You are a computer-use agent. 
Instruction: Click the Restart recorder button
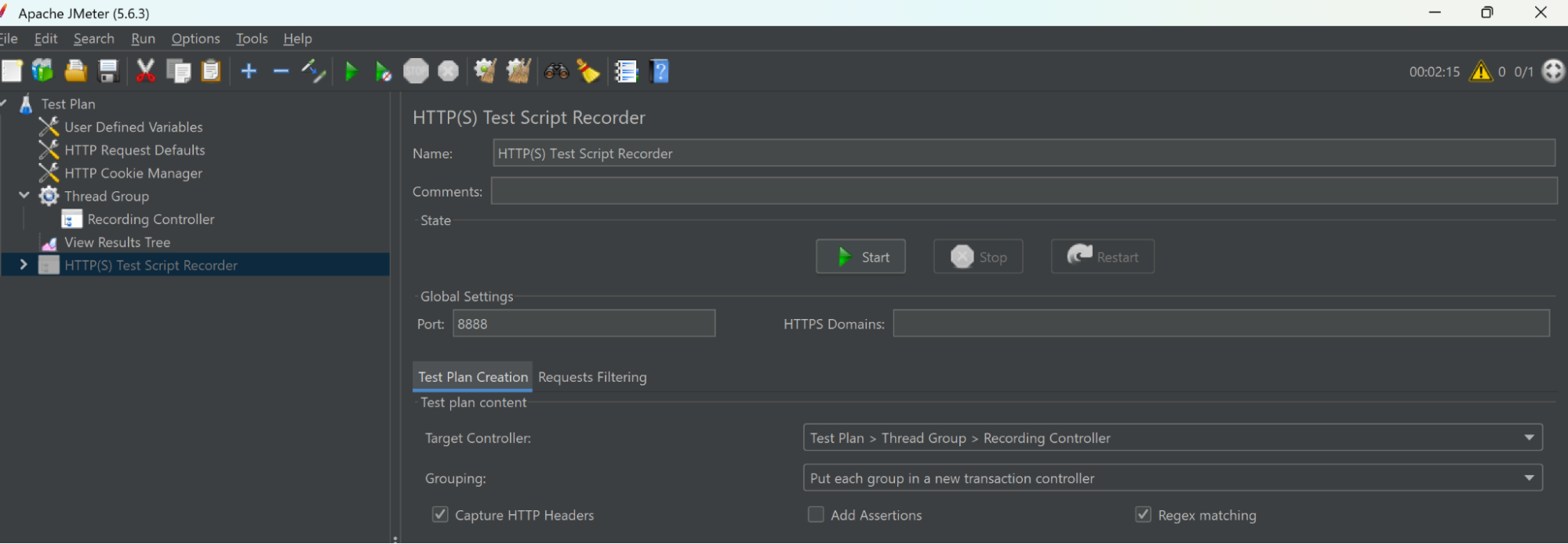click(1102, 256)
